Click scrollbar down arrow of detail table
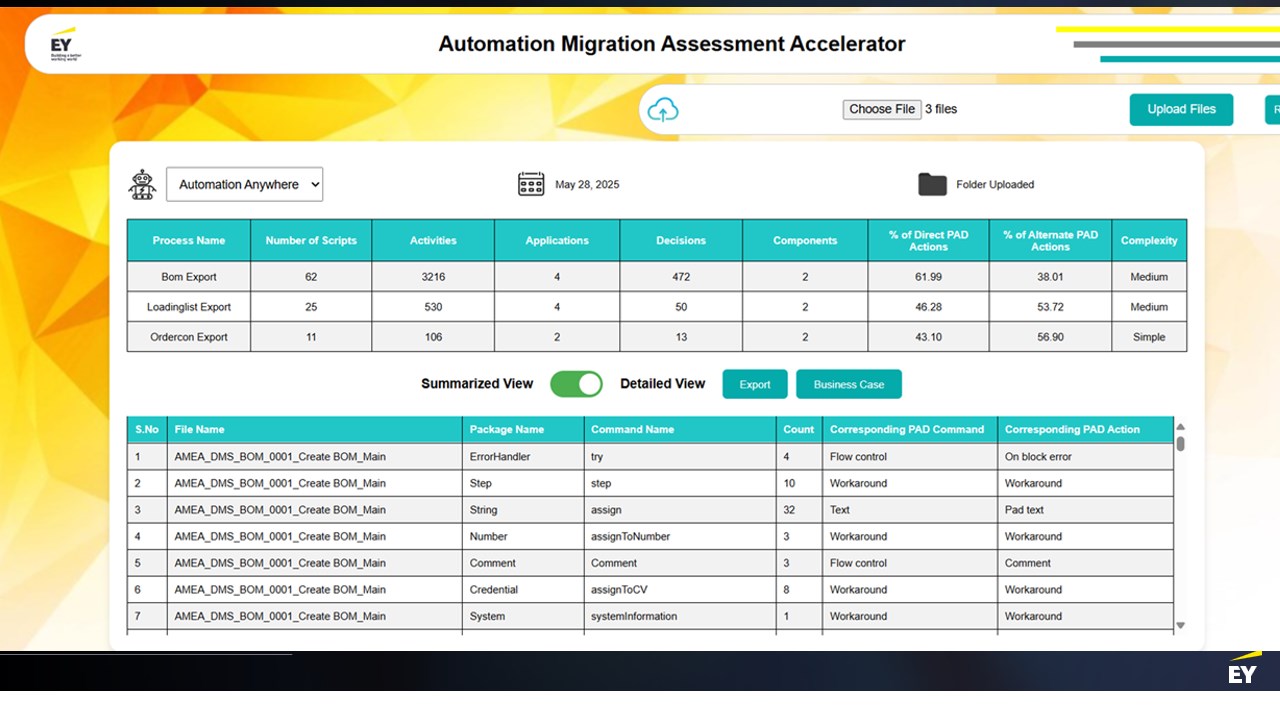The width and height of the screenshot is (1280, 720). point(1180,625)
